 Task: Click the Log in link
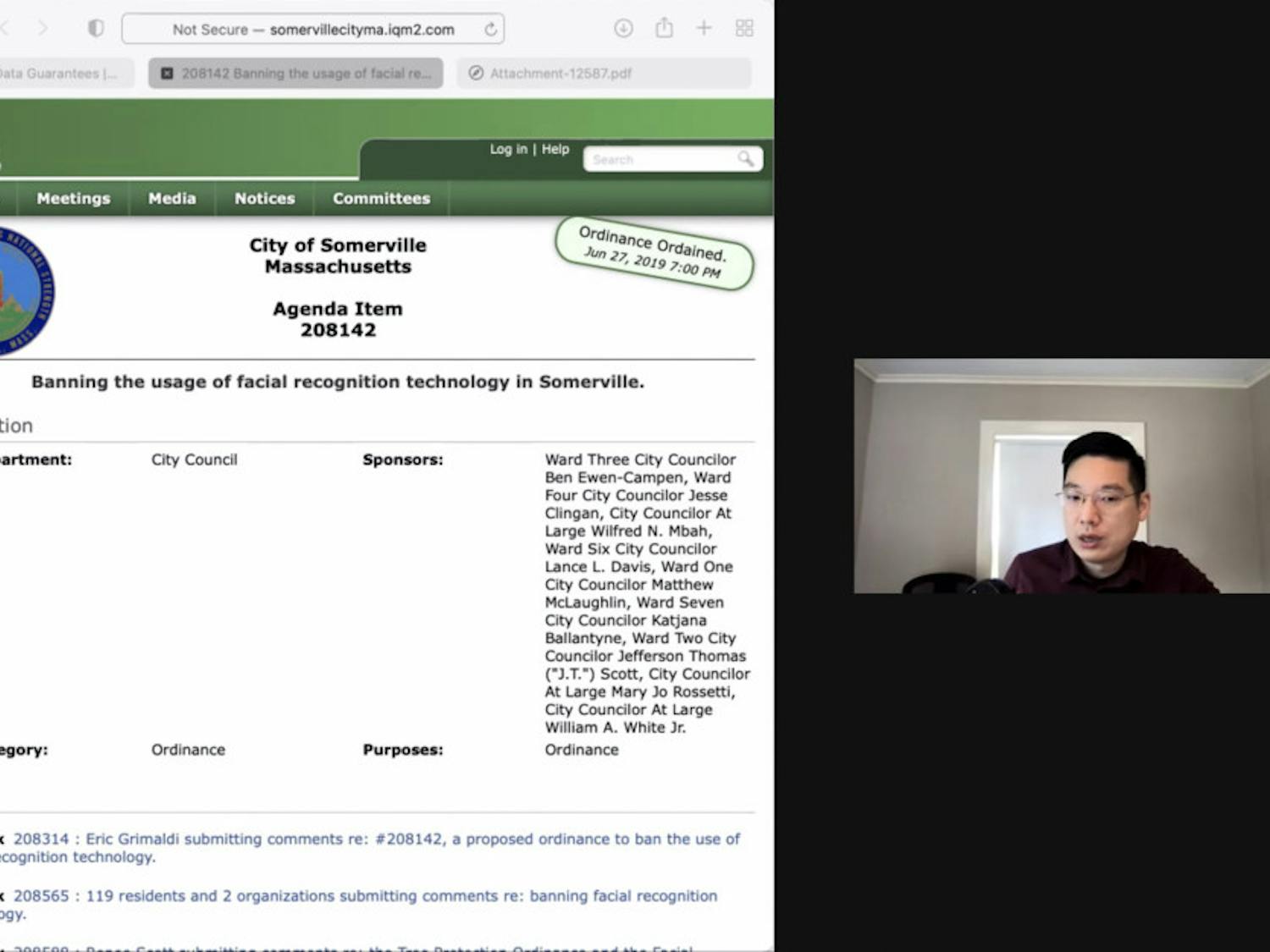508,149
